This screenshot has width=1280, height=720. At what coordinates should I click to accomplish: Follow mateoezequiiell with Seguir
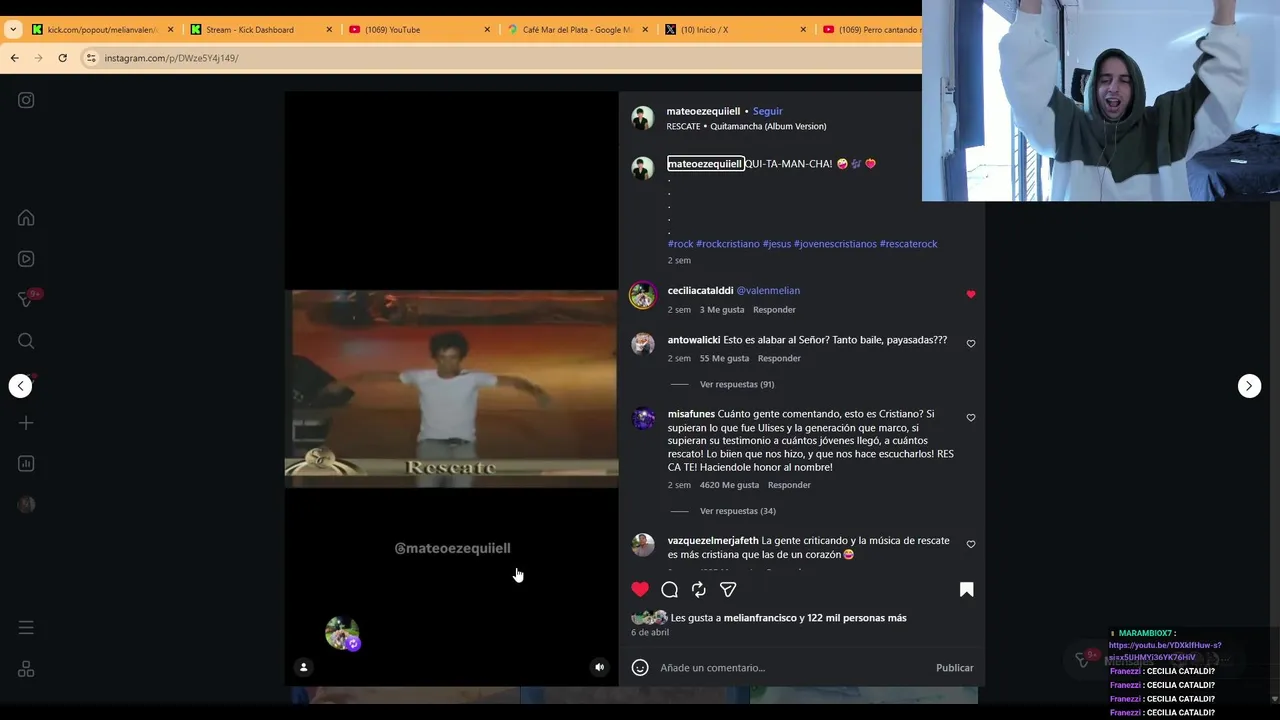click(767, 111)
